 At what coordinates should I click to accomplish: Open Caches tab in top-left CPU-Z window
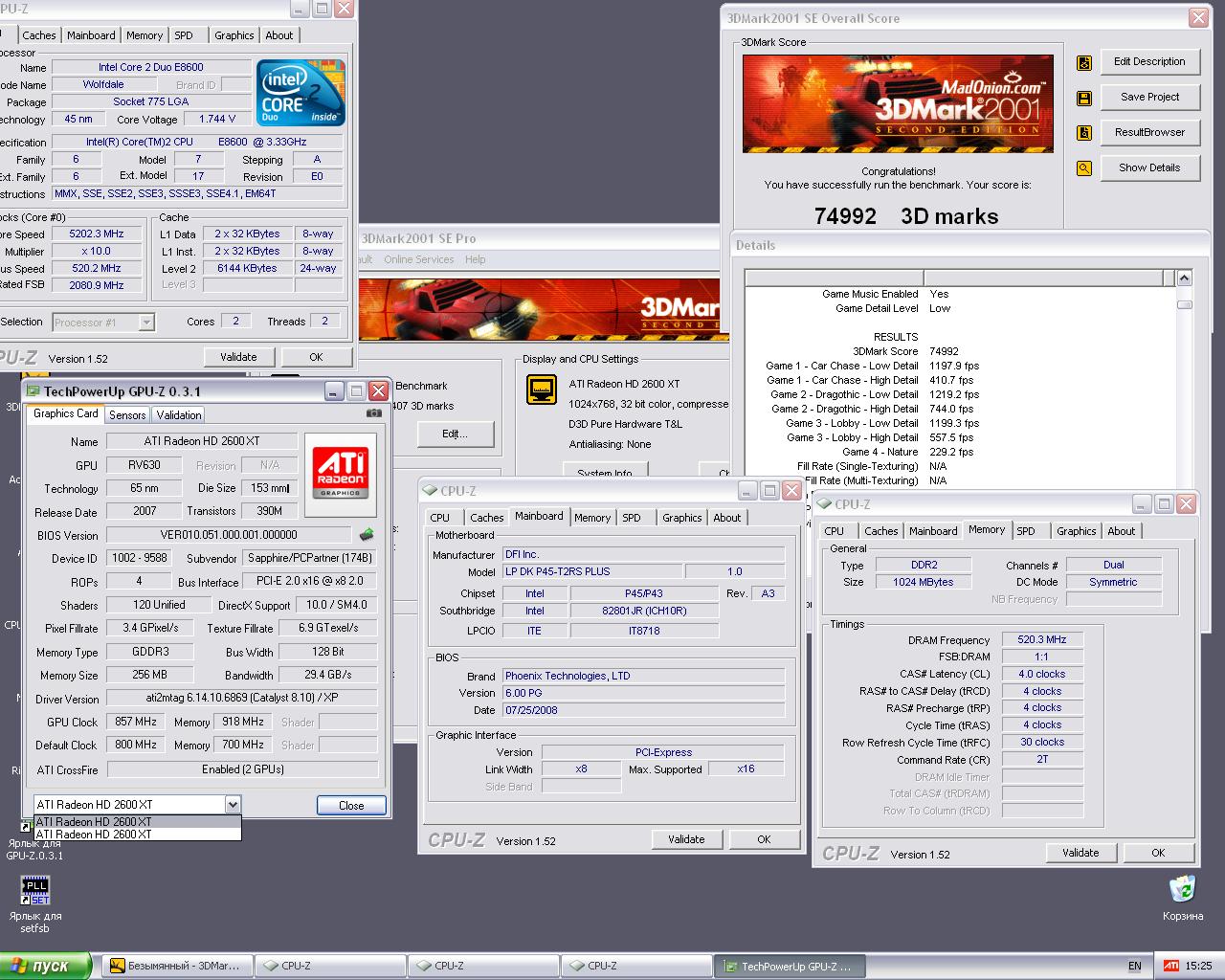point(39,35)
